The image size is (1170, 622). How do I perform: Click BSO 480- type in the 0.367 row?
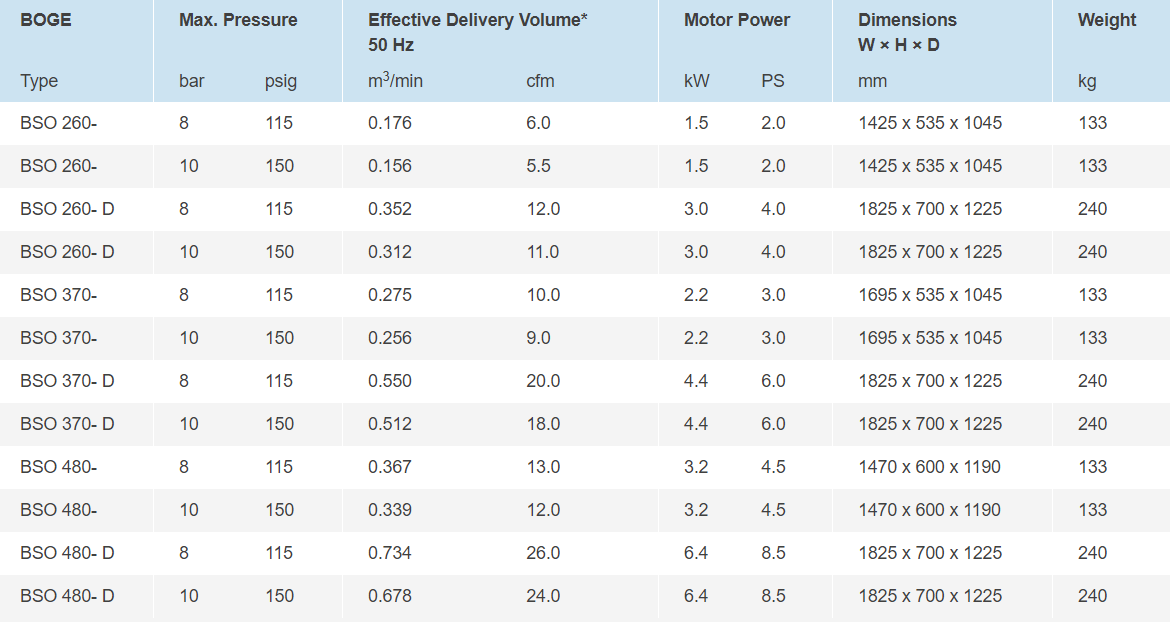[58, 467]
